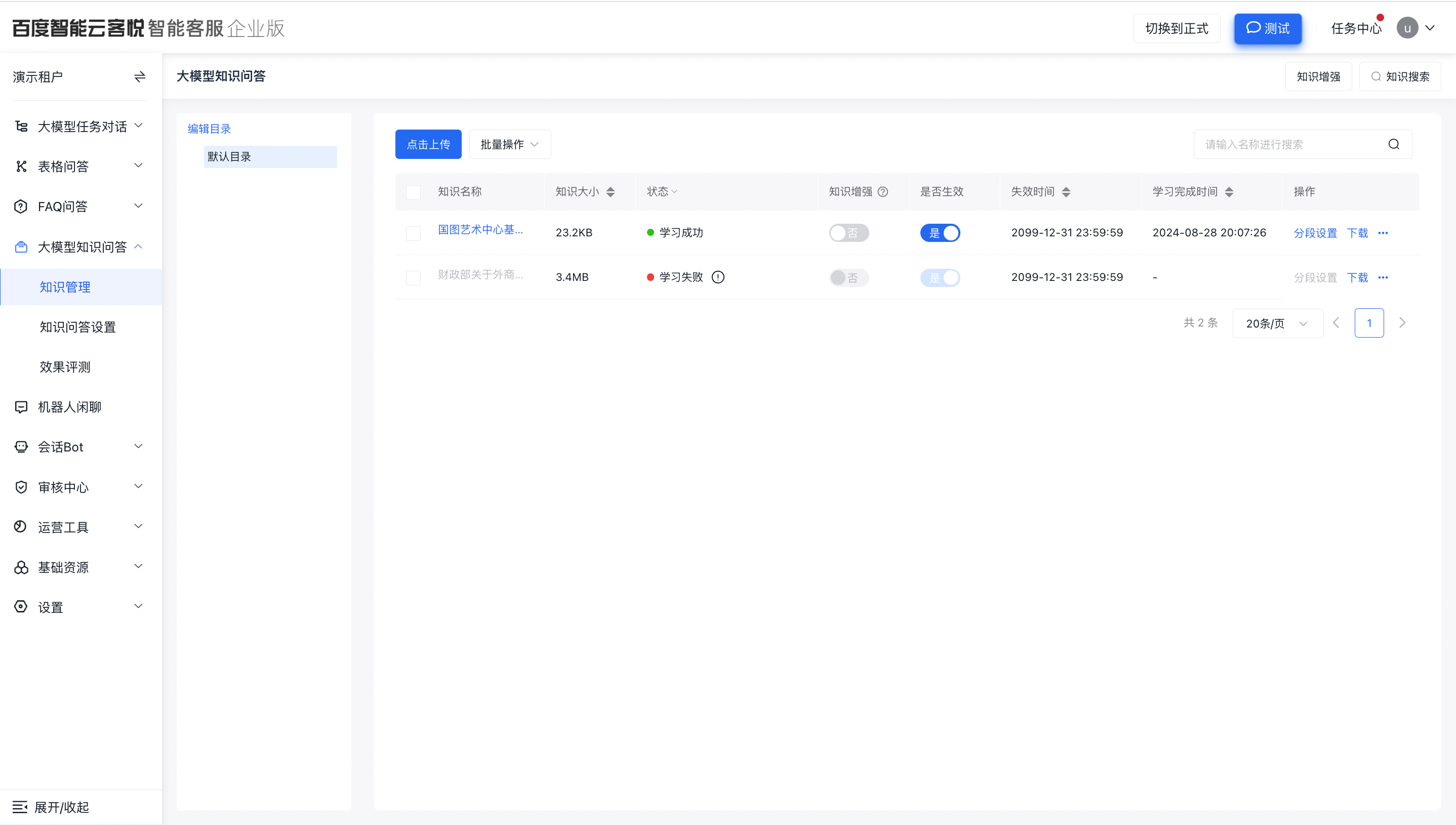Click the search magnifier in name search box

point(1394,144)
